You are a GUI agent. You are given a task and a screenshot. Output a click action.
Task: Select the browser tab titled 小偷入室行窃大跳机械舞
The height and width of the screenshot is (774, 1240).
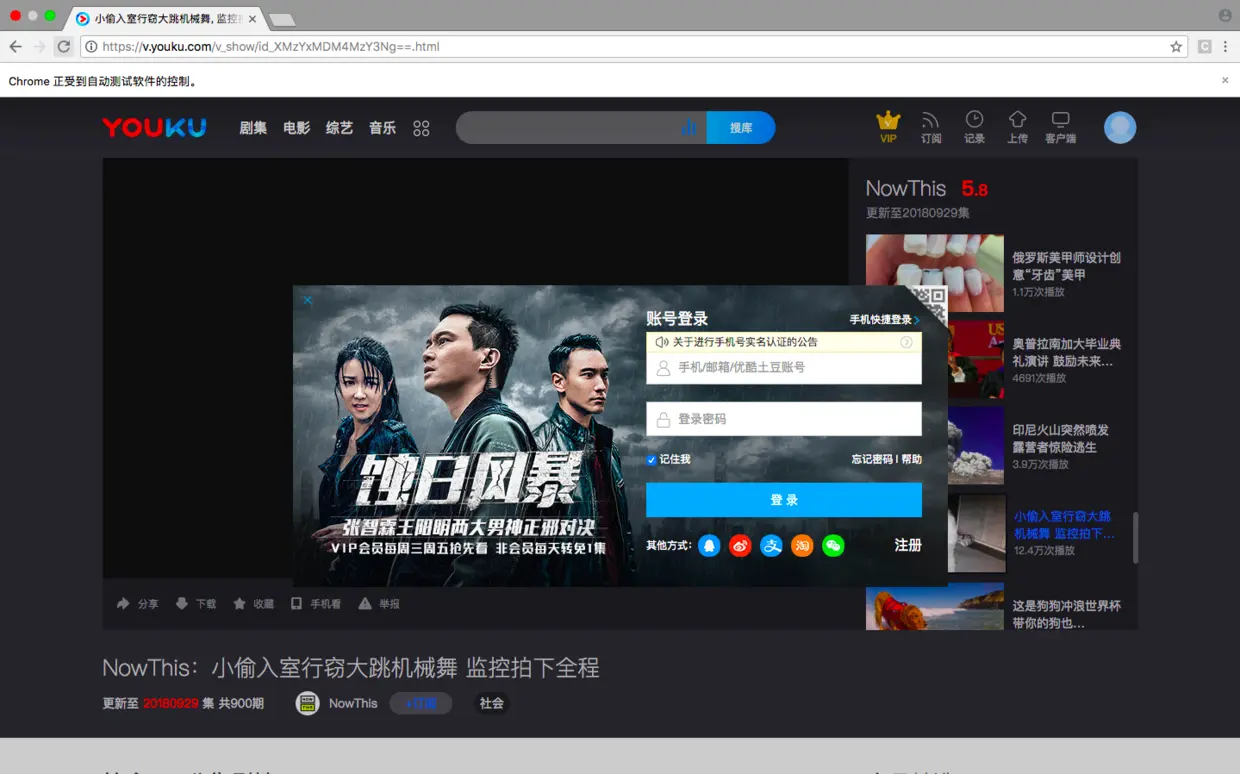(x=165, y=19)
